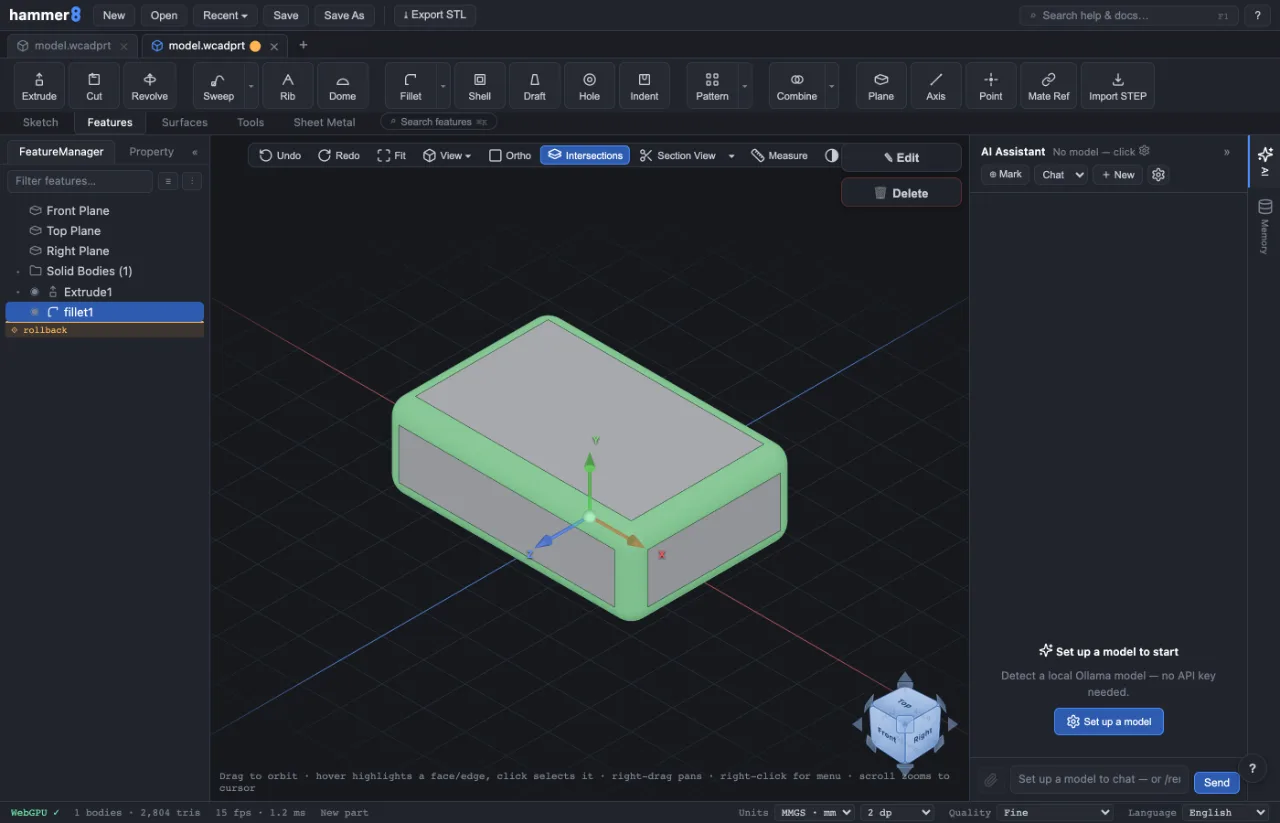Open the Measure tool
1280x823 pixels.
point(779,155)
